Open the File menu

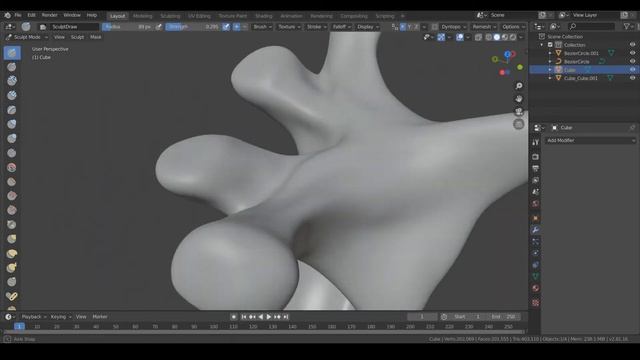pyautogui.click(x=18, y=15)
